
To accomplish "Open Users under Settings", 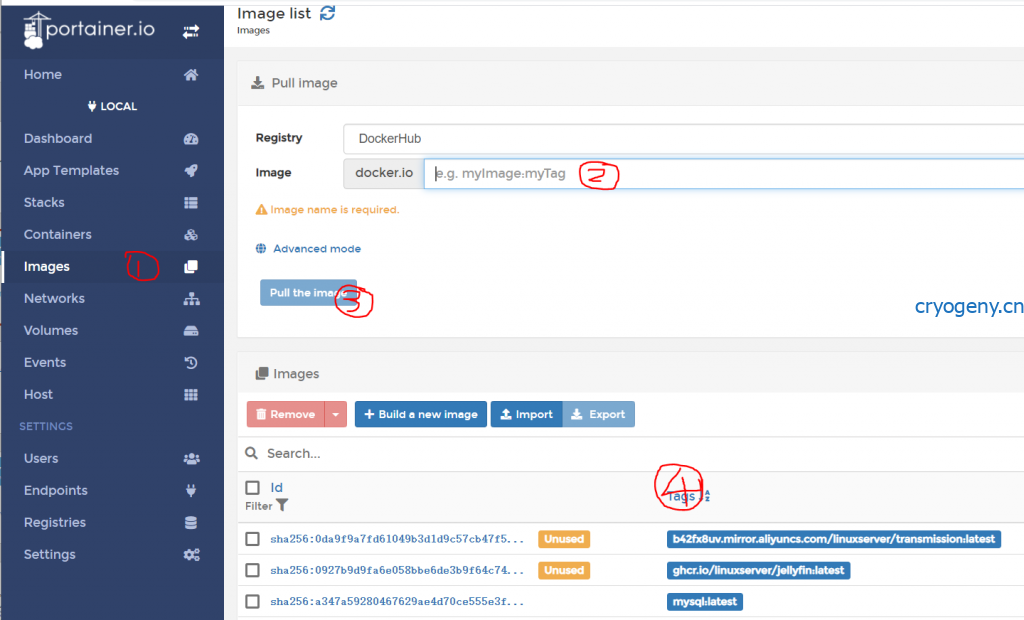I will click(41, 459).
